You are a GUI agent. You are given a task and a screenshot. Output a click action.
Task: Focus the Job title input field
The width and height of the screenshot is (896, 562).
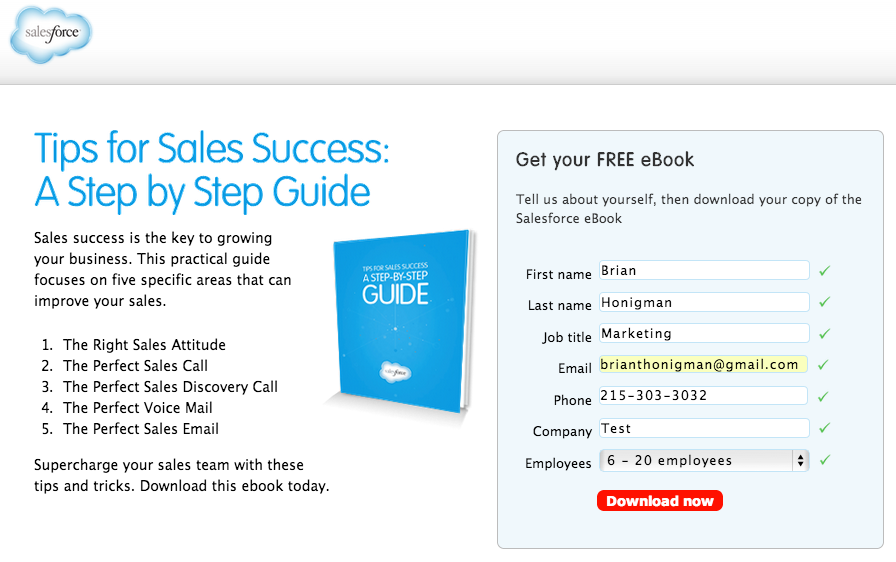(704, 333)
